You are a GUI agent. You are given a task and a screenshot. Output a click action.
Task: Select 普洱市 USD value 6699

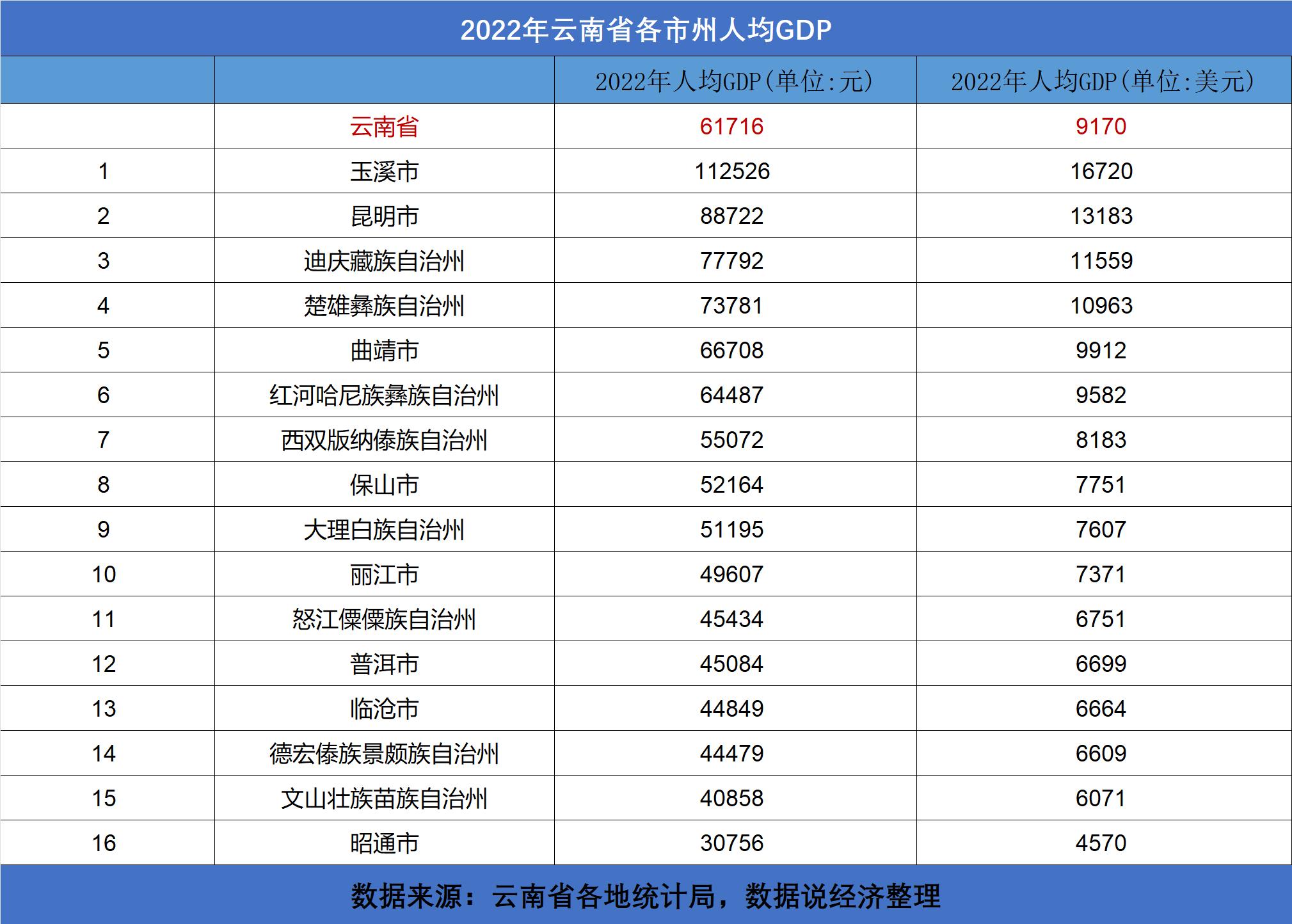pos(1100,664)
